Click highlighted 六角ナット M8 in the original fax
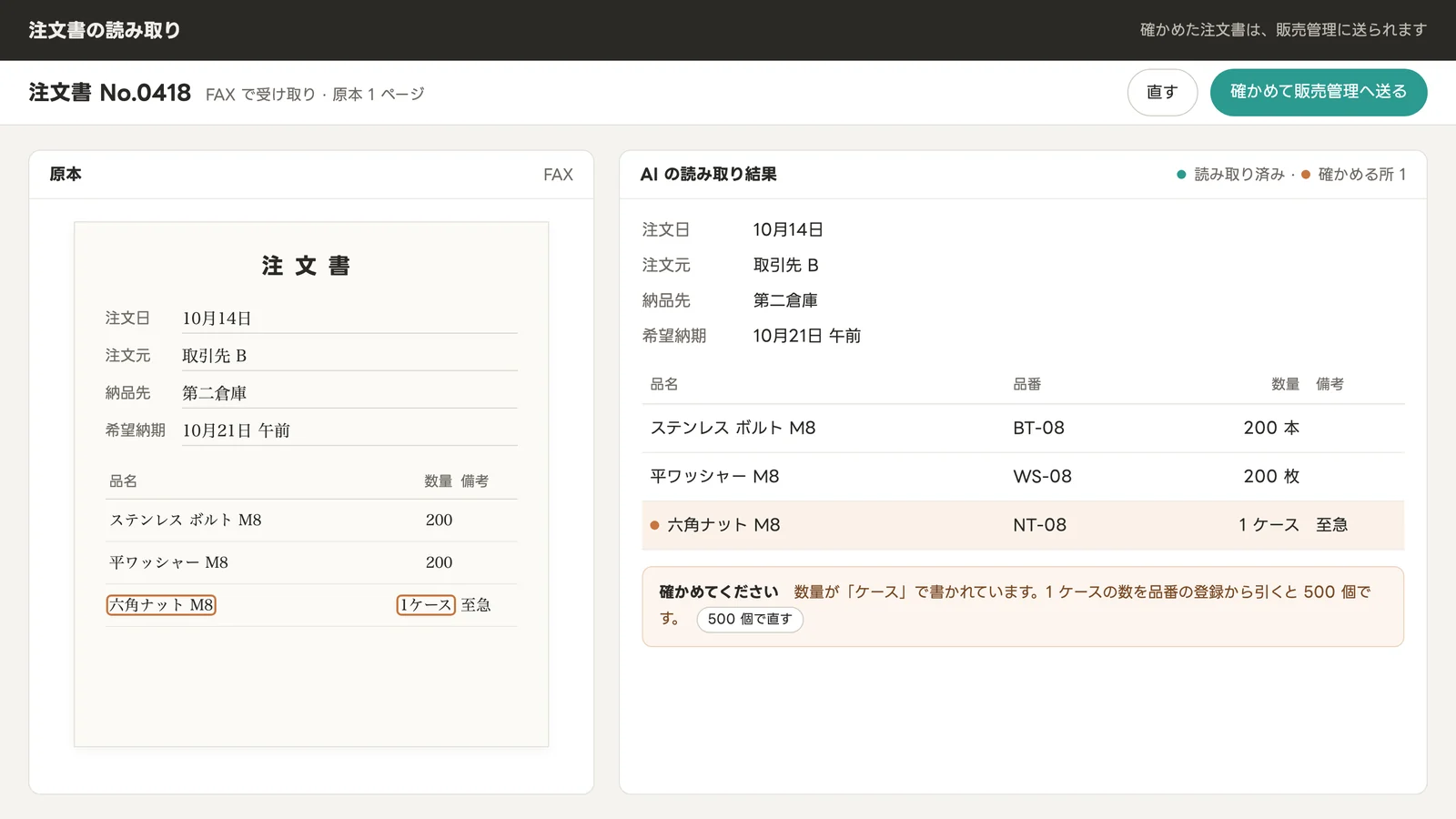This screenshot has height=819, width=1456. coord(161,604)
